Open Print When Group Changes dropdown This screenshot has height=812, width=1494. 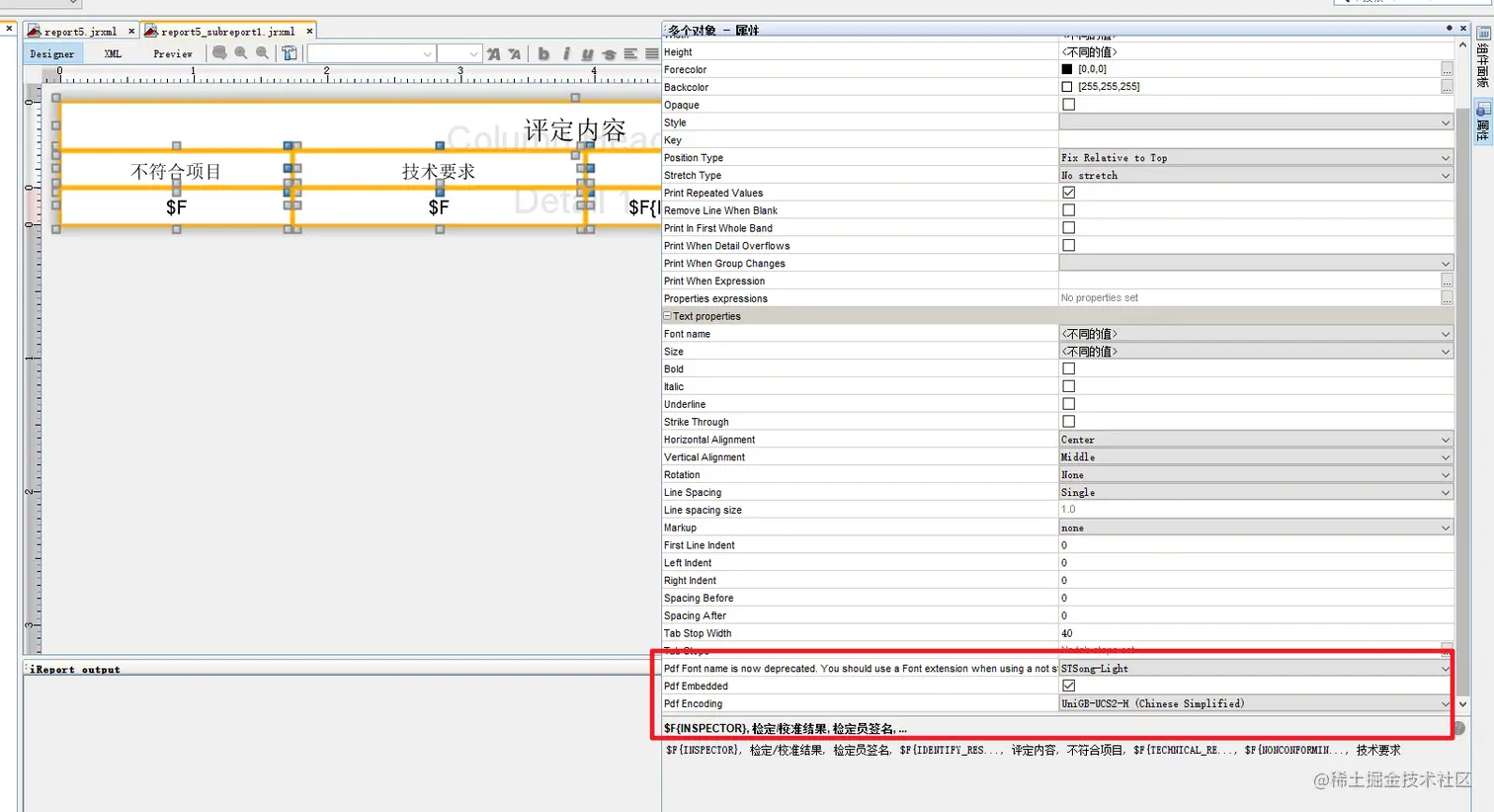point(1256,264)
